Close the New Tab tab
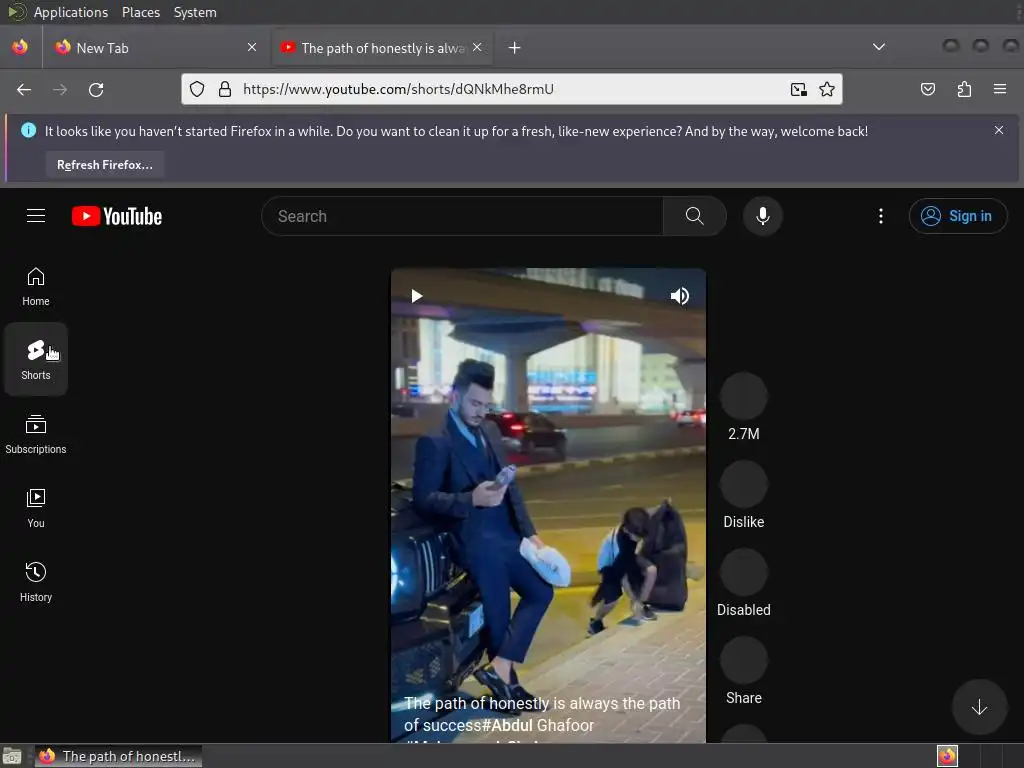This screenshot has height=768, width=1024. (x=252, y=47)
